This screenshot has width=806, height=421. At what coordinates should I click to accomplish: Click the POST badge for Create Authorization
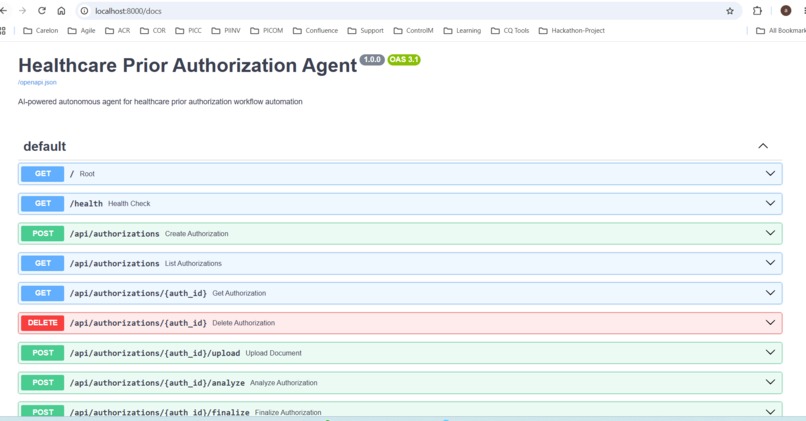coord(43,233)
